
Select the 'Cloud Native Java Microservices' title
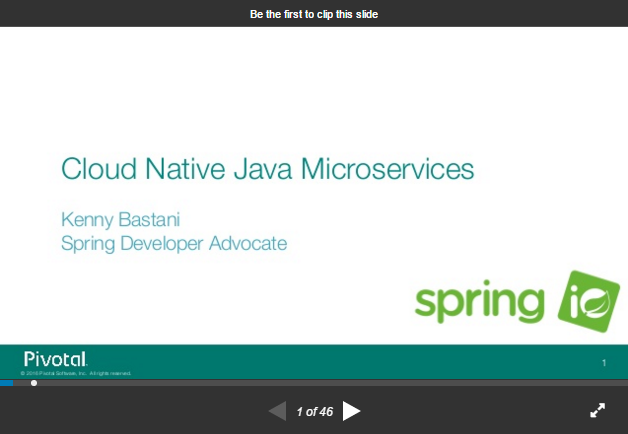coord(267,168)
